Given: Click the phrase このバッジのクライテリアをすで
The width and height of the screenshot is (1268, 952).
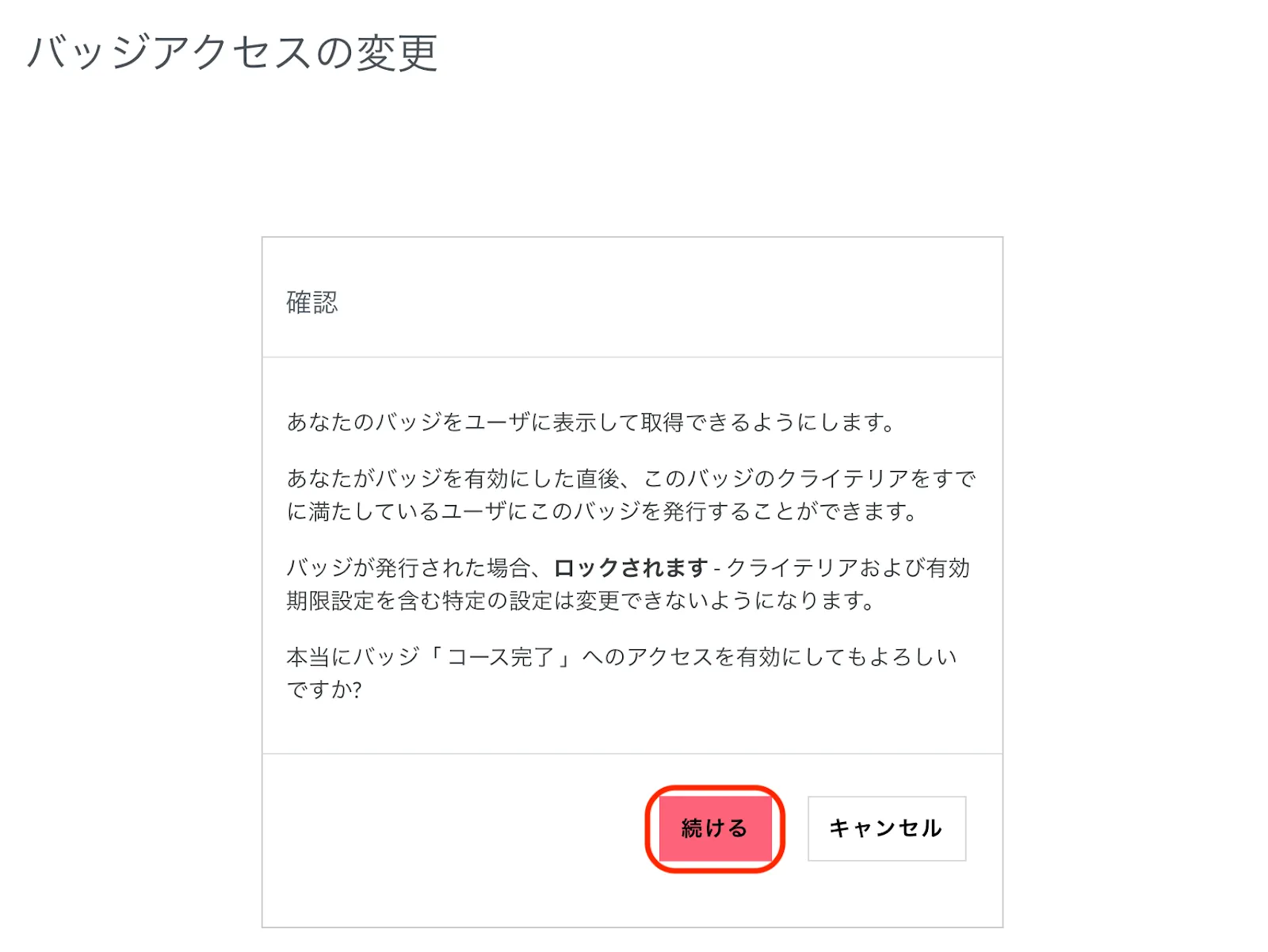Looking at the screenshot, I should pyautogui.click(x=809, y=479).
